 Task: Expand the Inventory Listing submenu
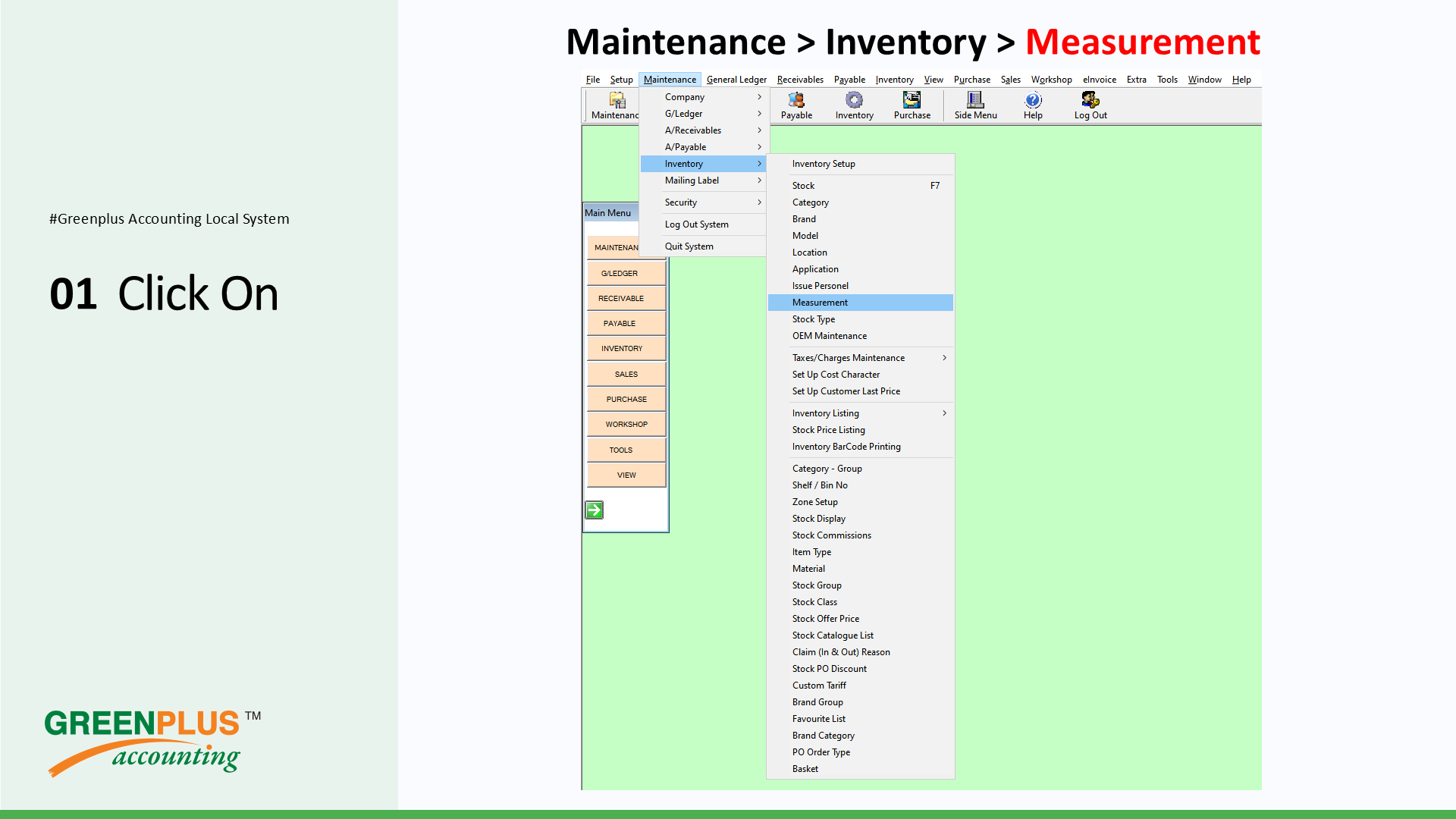point(861,413)
